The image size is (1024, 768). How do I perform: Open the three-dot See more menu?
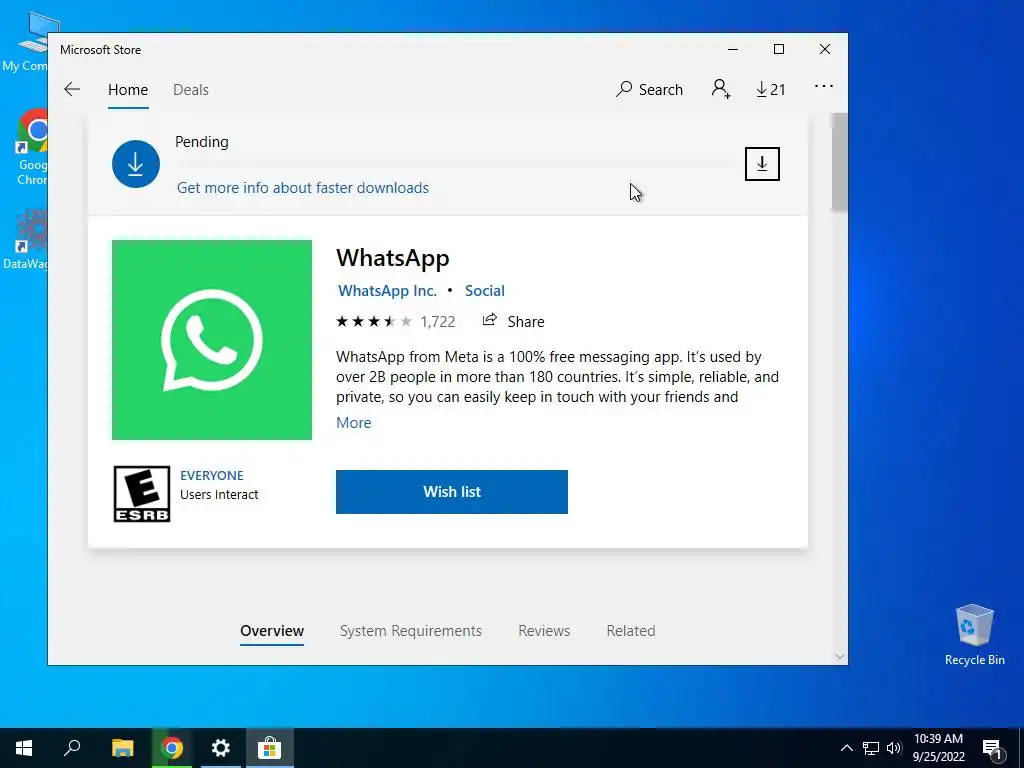[824, 86]
